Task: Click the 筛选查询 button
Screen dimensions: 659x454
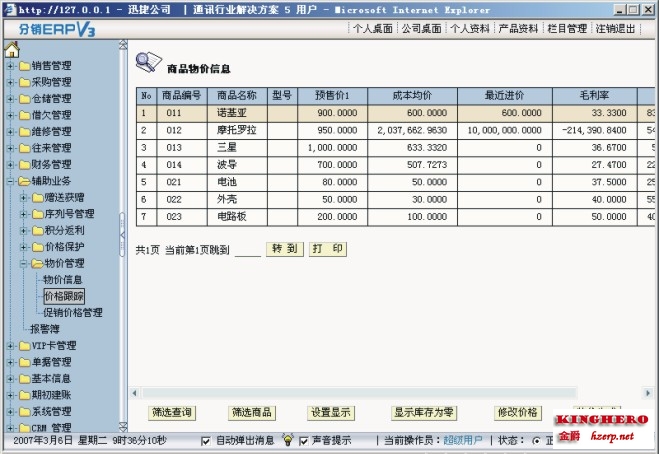Action: pyautogui.click(x=171, y=412)
